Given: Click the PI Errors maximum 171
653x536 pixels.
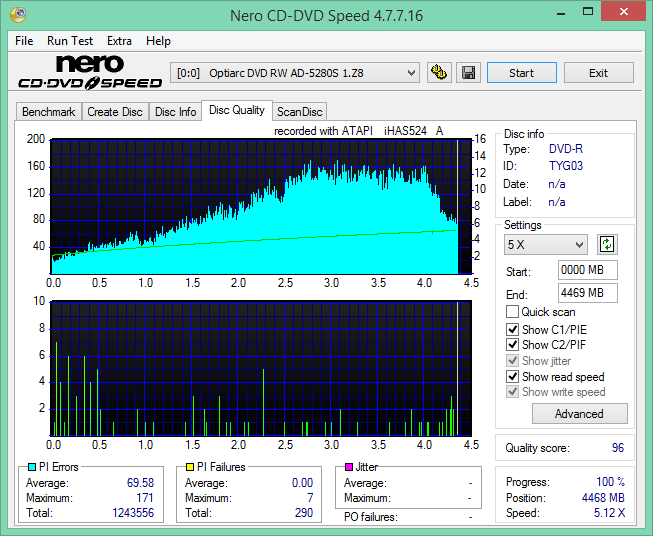Looking at the screenshot, I should pos(145,497).
